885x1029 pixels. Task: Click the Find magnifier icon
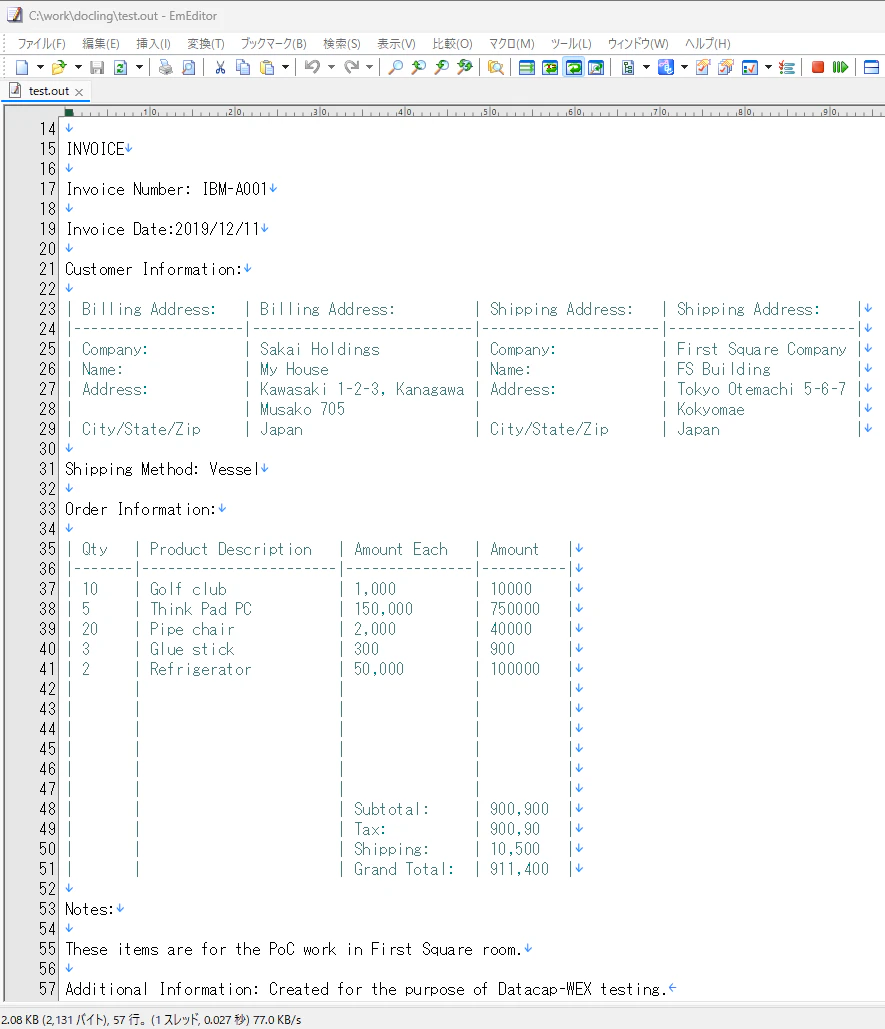(396, 67)
